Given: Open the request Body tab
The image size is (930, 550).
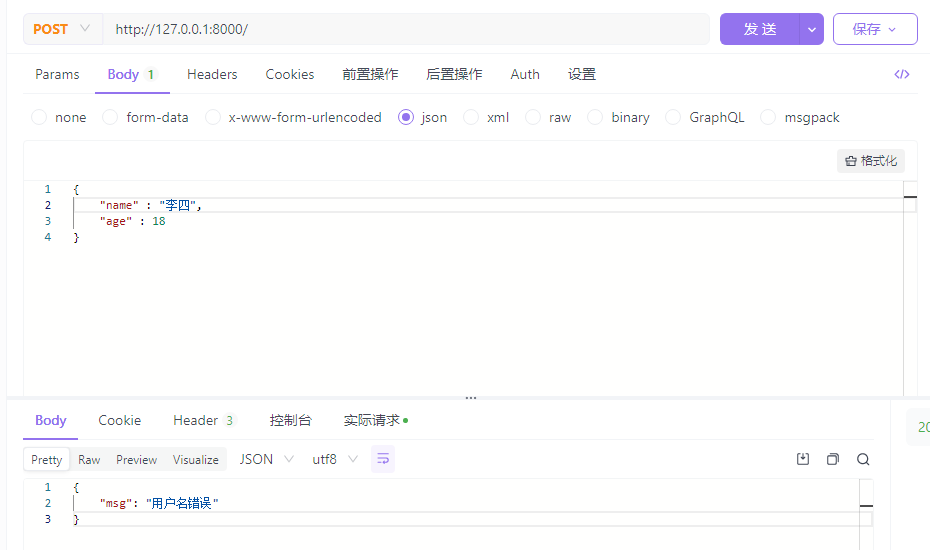Looking at the screenshot, I should click(x=132, y=74).
